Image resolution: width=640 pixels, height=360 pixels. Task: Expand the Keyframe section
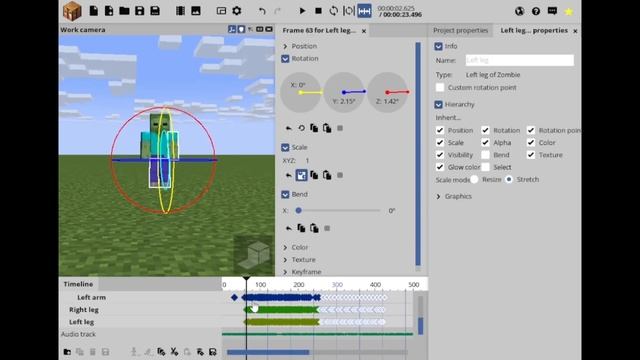click(x=285, y=272)
